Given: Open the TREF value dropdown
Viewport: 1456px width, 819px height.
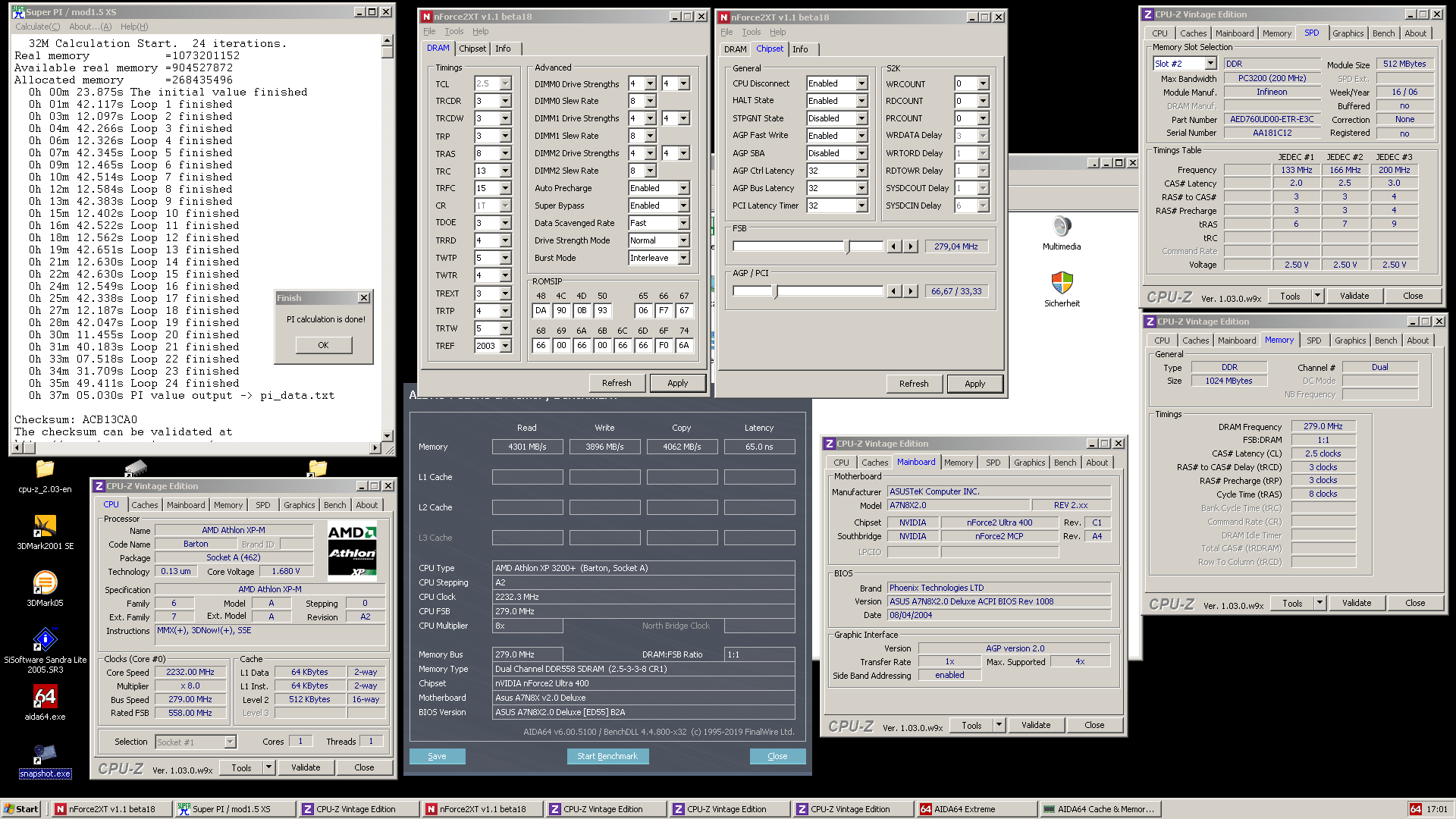Looking at the screenshot, I should pos(506,346).
